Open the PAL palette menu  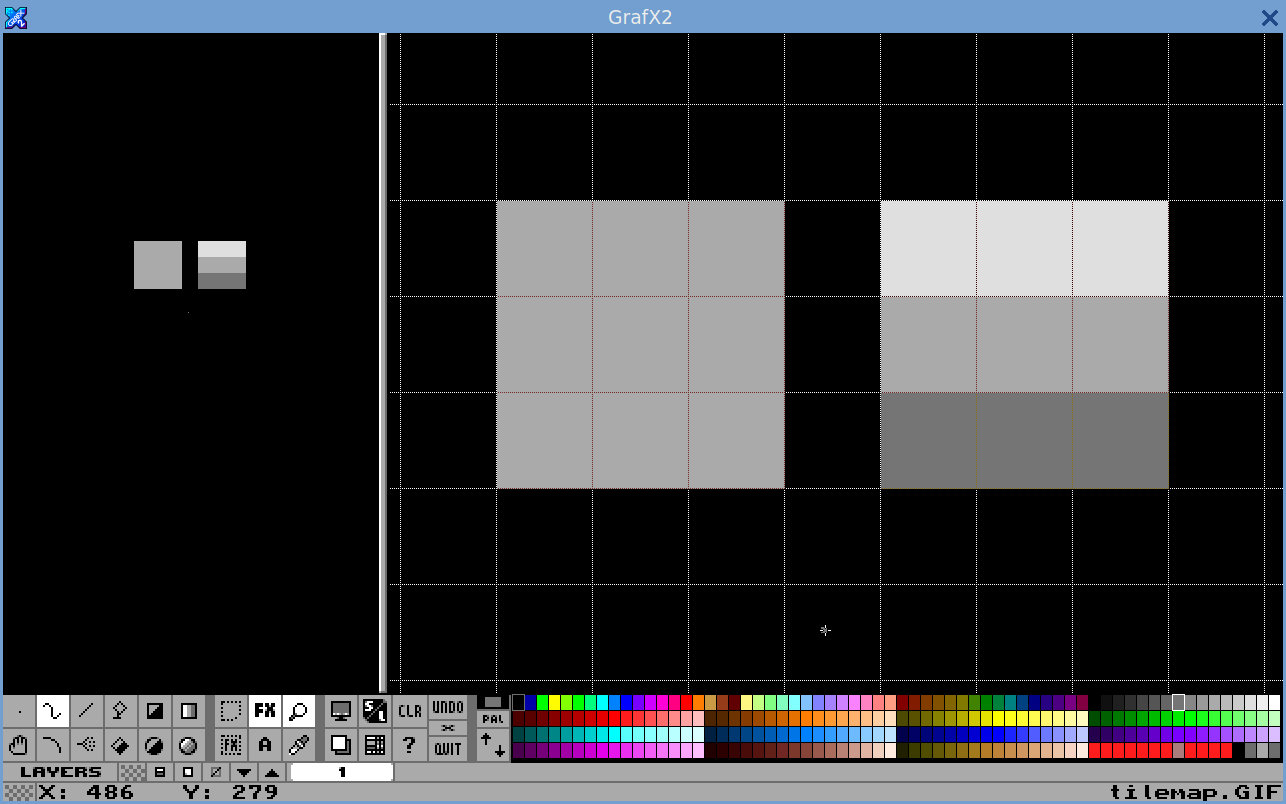point(492,718)
